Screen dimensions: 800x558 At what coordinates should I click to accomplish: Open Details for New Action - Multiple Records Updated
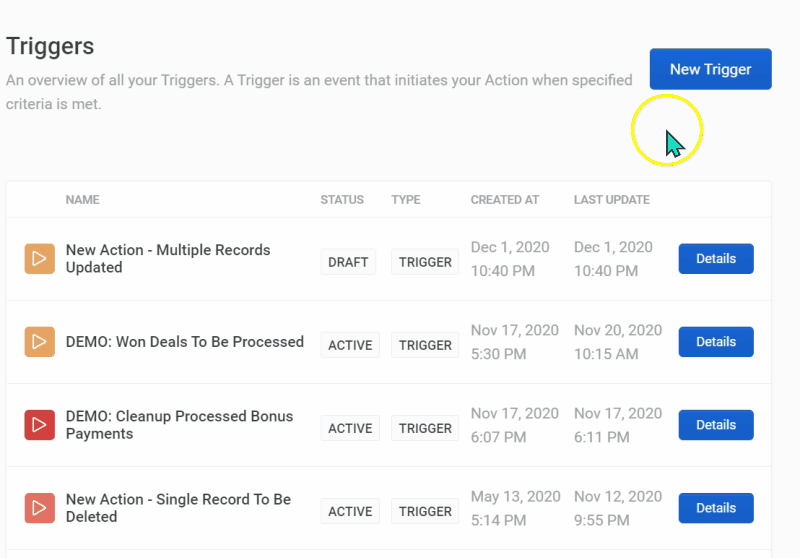click(715, 259)
